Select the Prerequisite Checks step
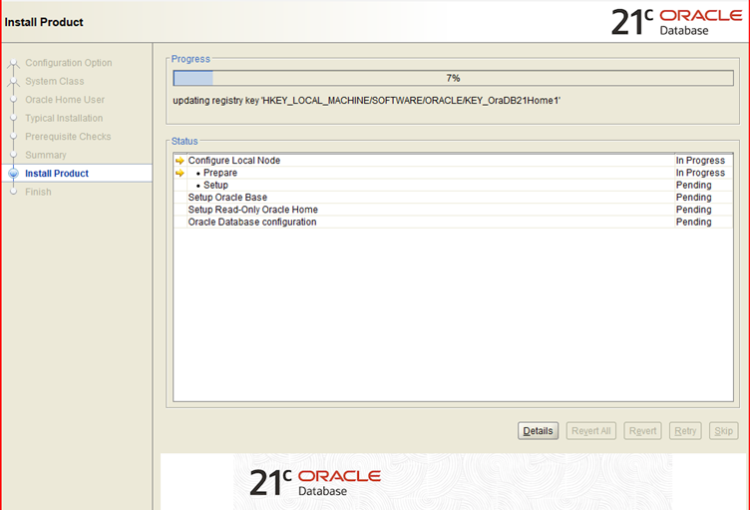Screen dimensions: 750x510 pyautogui.click(x=68, y=137)
